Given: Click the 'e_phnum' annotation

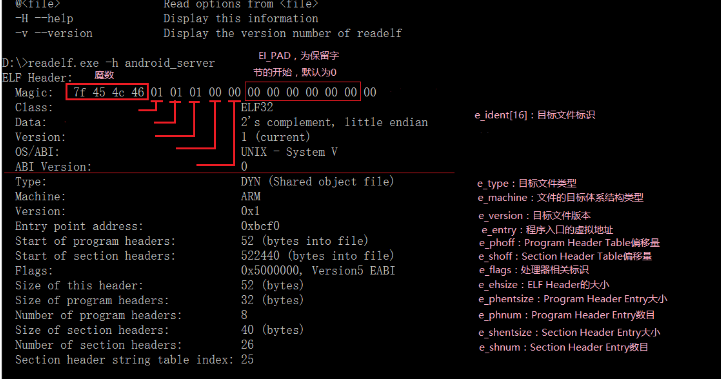Looking at the screenshot, I should pyautogui.click(x=566, y=315).
